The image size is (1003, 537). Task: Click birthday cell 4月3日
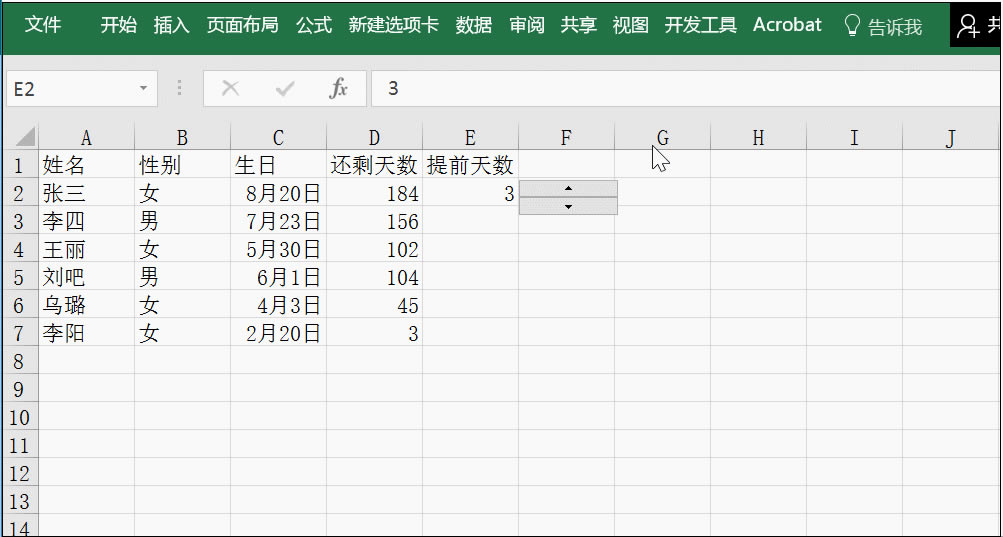tap(278, 305)
